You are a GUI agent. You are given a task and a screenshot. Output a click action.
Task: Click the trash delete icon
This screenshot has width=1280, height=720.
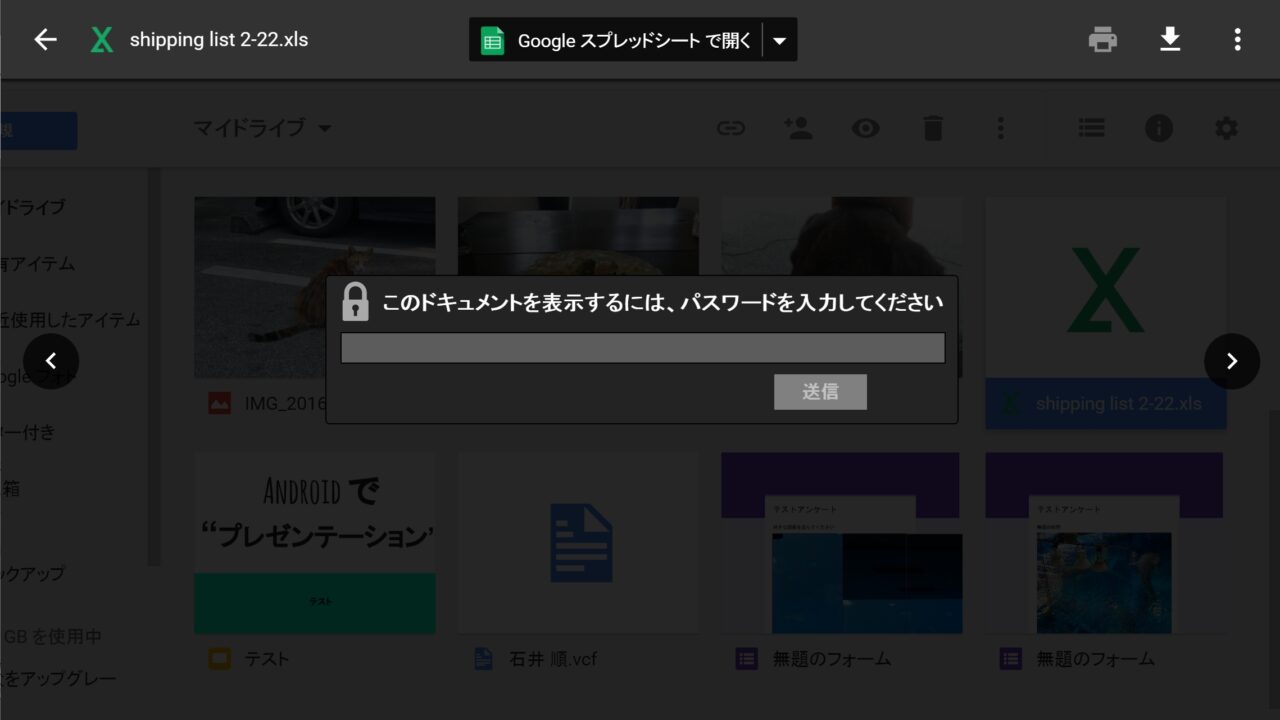(932, 128)
